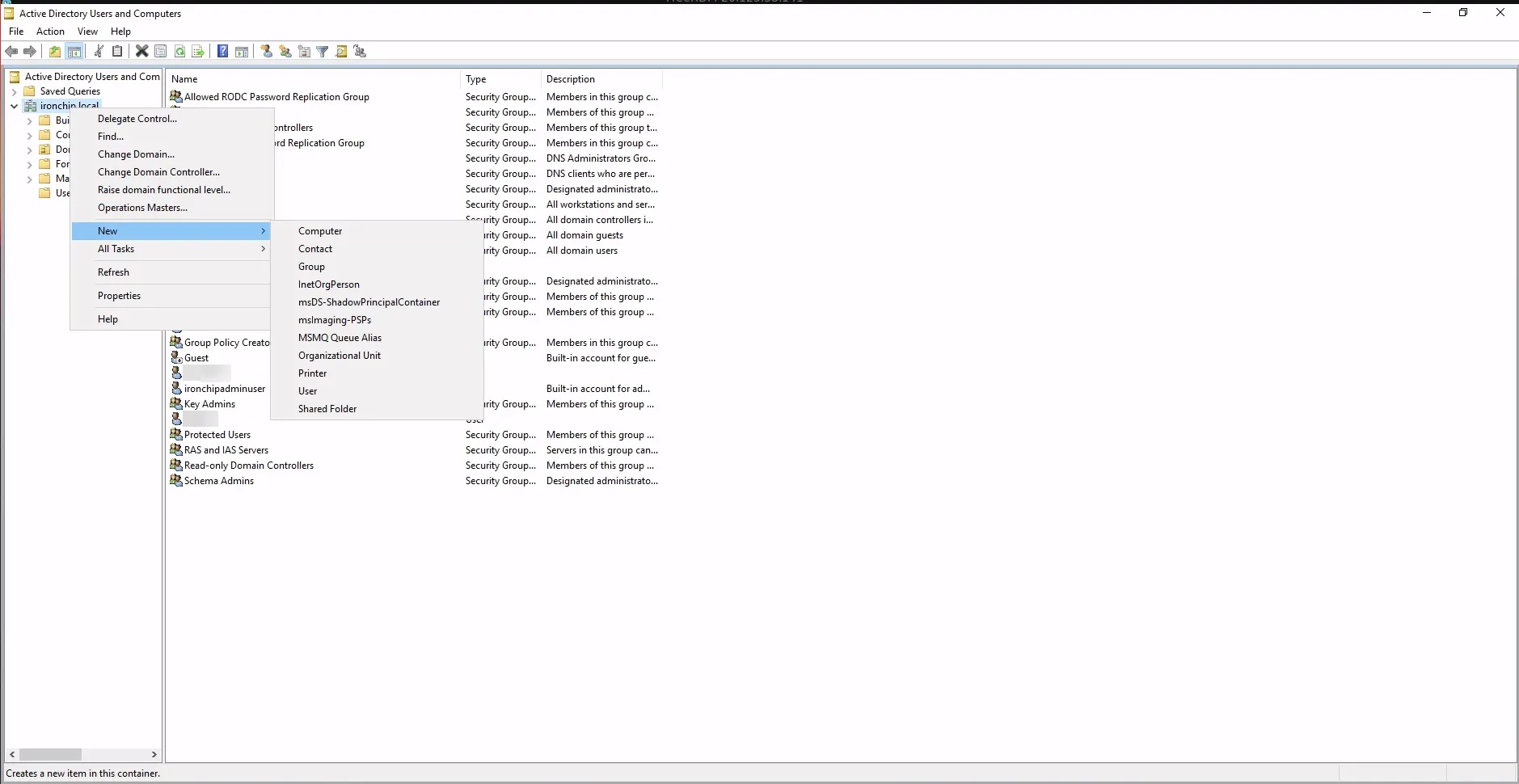Expand the New submenu arrow
Image resolution: width=1519 pixels, height=784 pixels.
tap(263, 231)
